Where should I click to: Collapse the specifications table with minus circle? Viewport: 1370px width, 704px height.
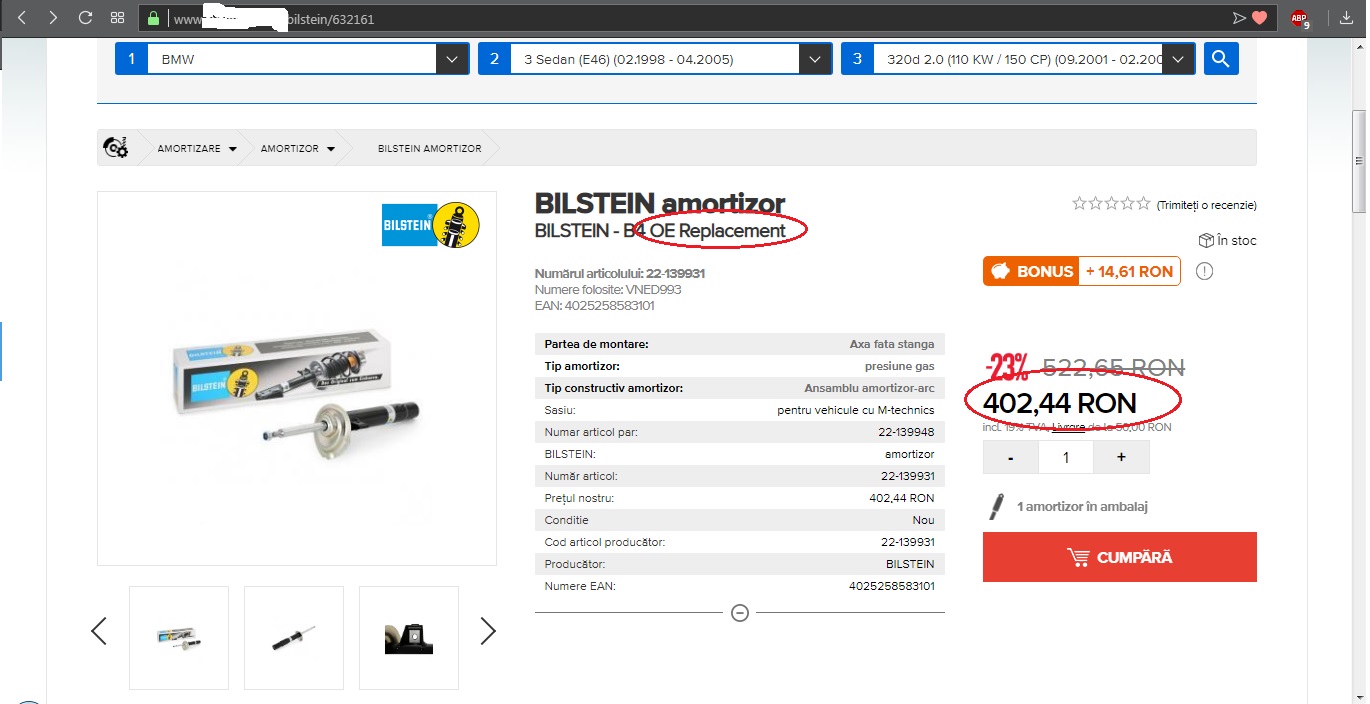tap(740, 612)
